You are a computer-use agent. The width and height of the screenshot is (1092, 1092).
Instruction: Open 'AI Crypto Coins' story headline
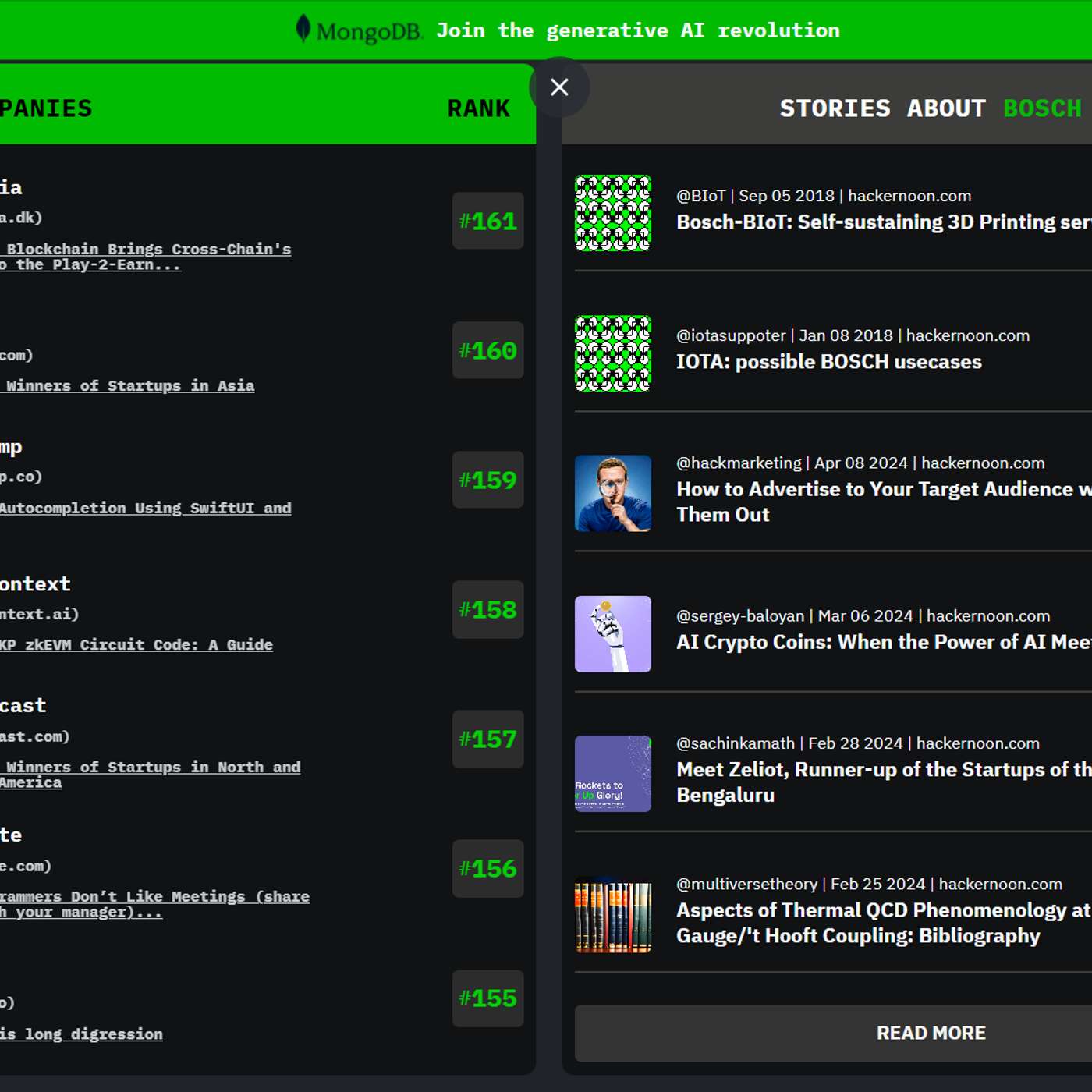pyautogui.click(x=883, y=642)
